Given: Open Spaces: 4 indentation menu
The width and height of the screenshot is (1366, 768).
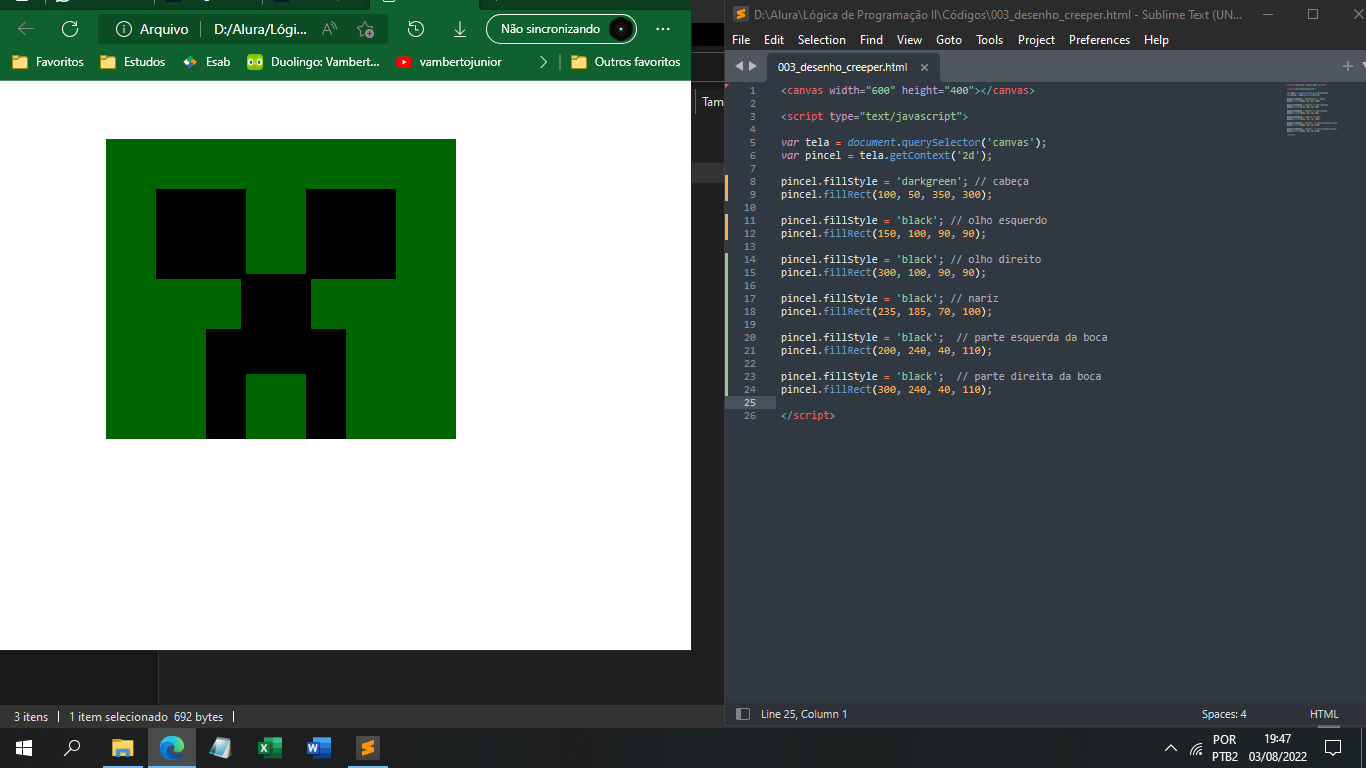Looking at the screenshot, I should [x=1224, y=714].
